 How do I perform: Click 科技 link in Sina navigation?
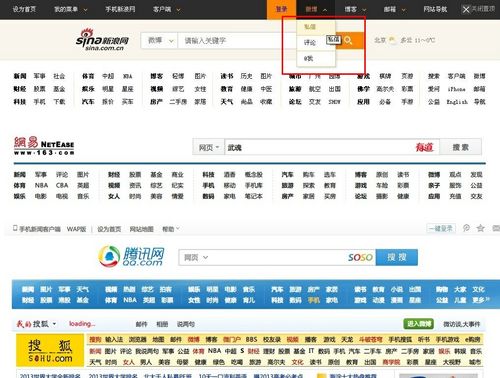pyautogui.click(x=20, y=102)
